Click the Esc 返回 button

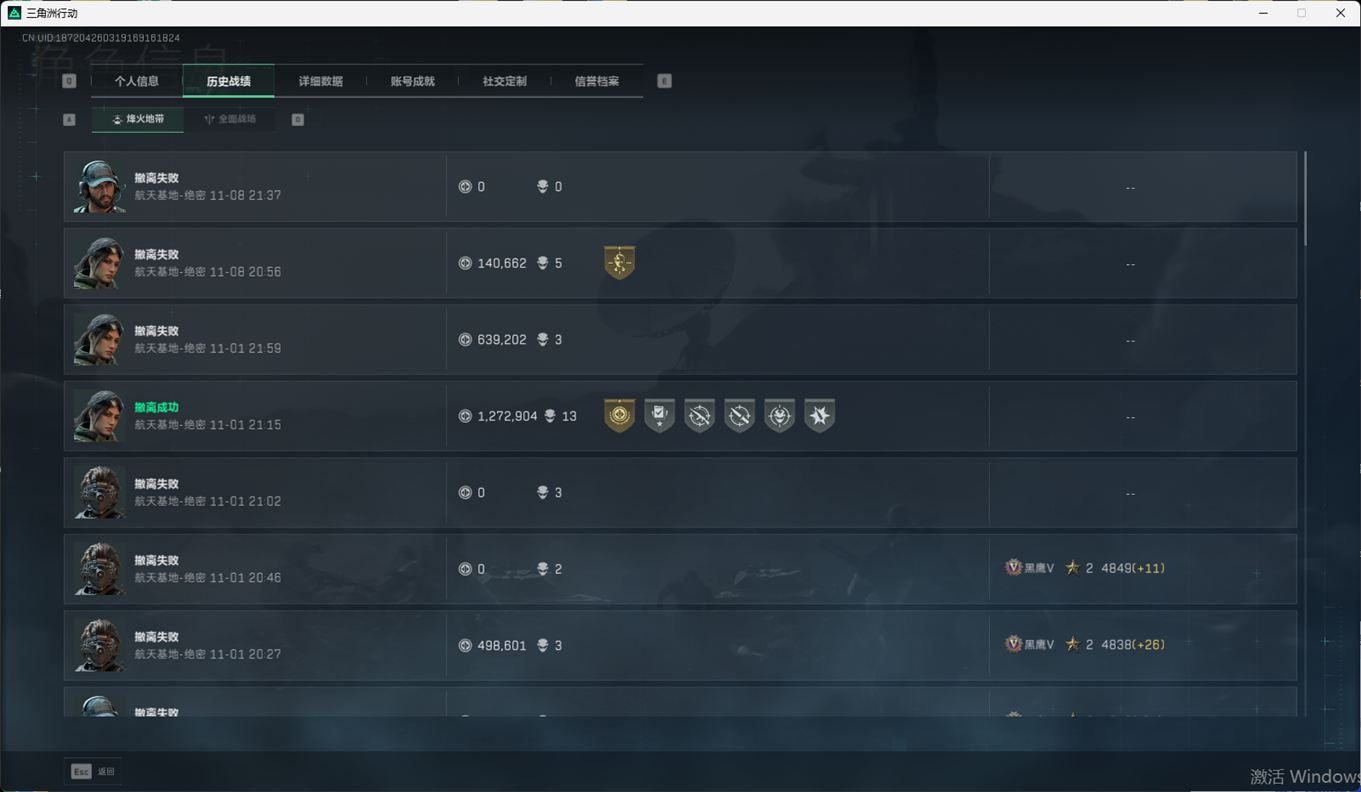coord(93,771)
